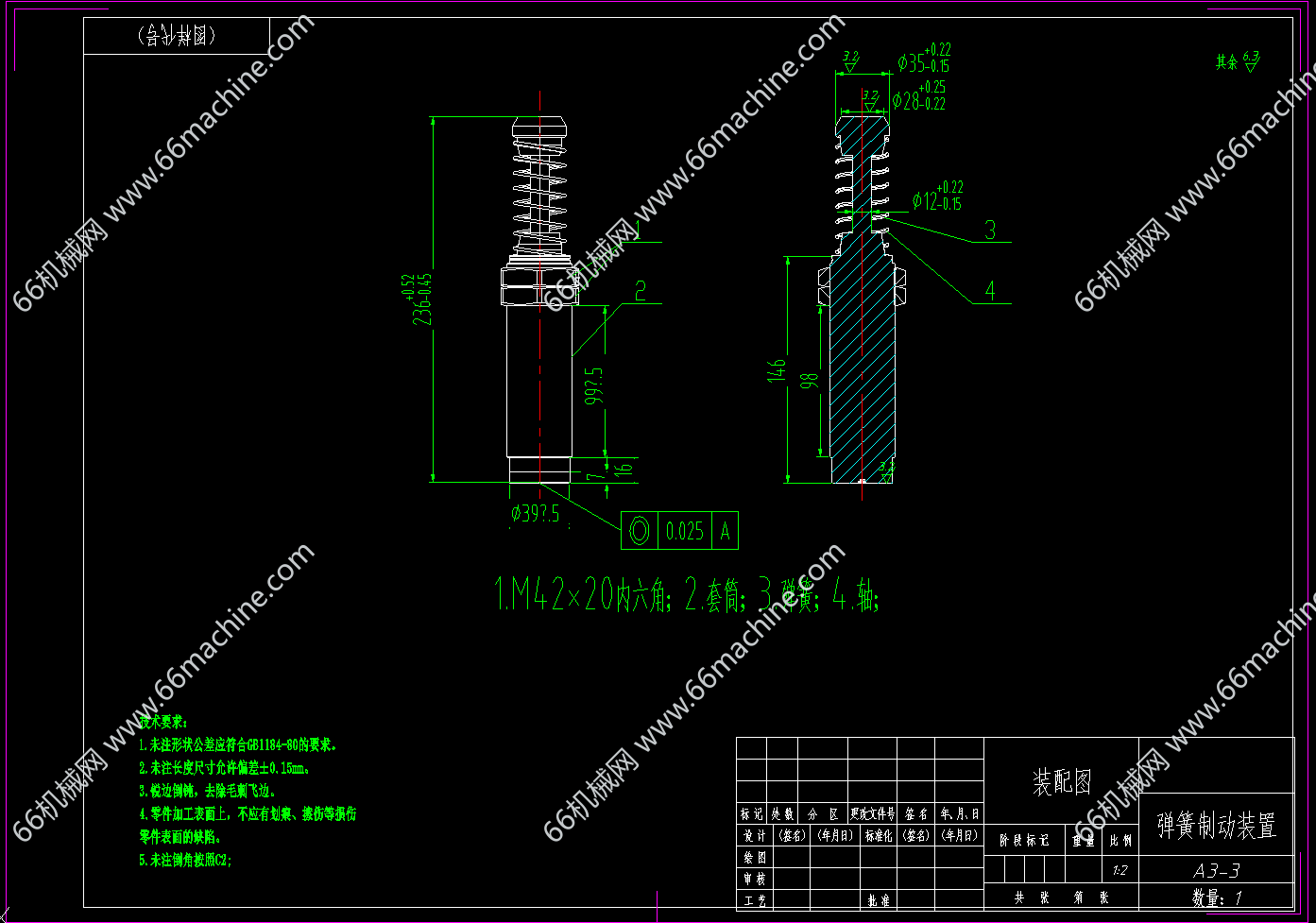Select the hex nut on left view

[538, 286]
